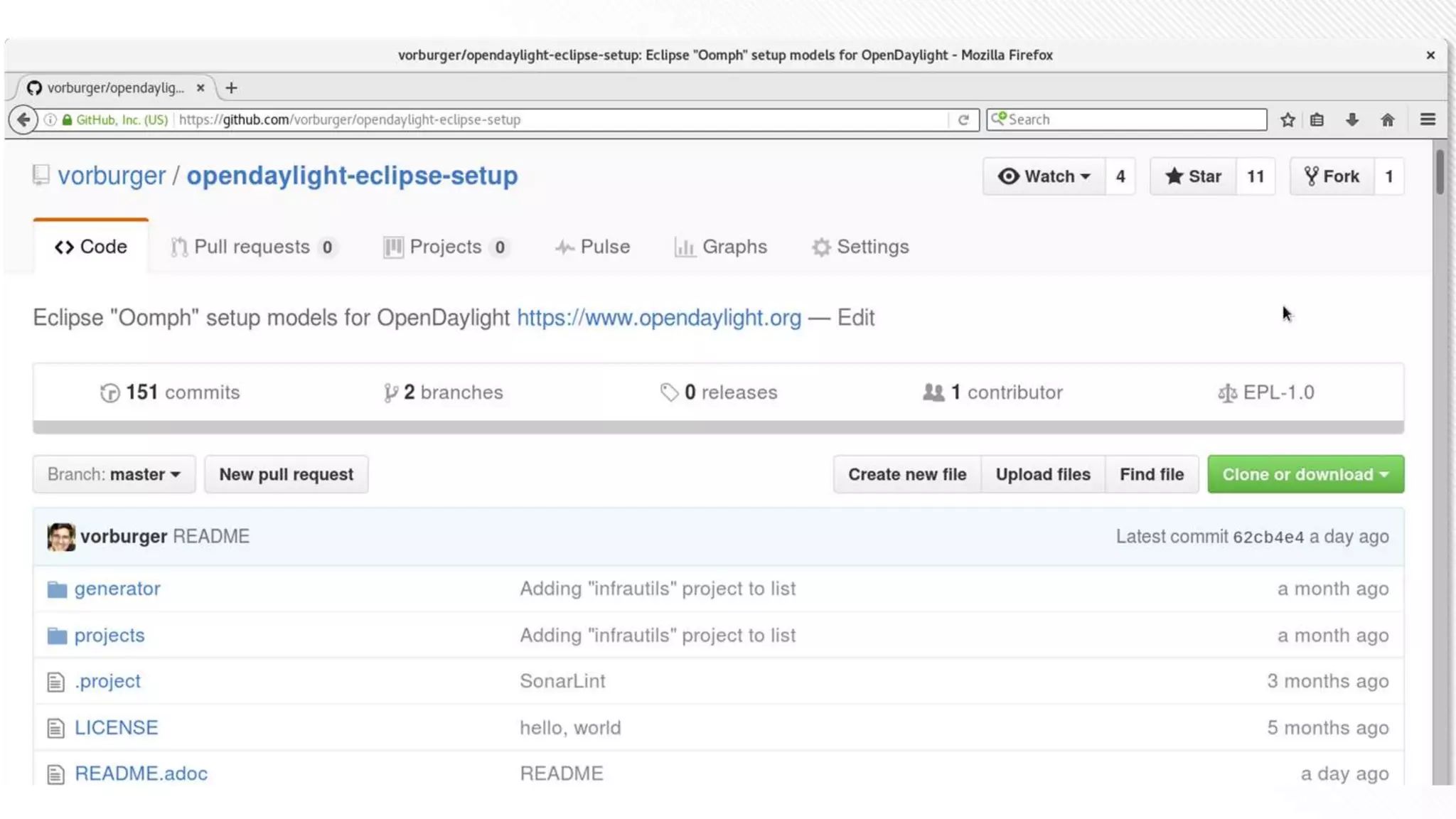The image size is (1456, 819).
Task: Click the Fork button
Action: point(1332,176)
